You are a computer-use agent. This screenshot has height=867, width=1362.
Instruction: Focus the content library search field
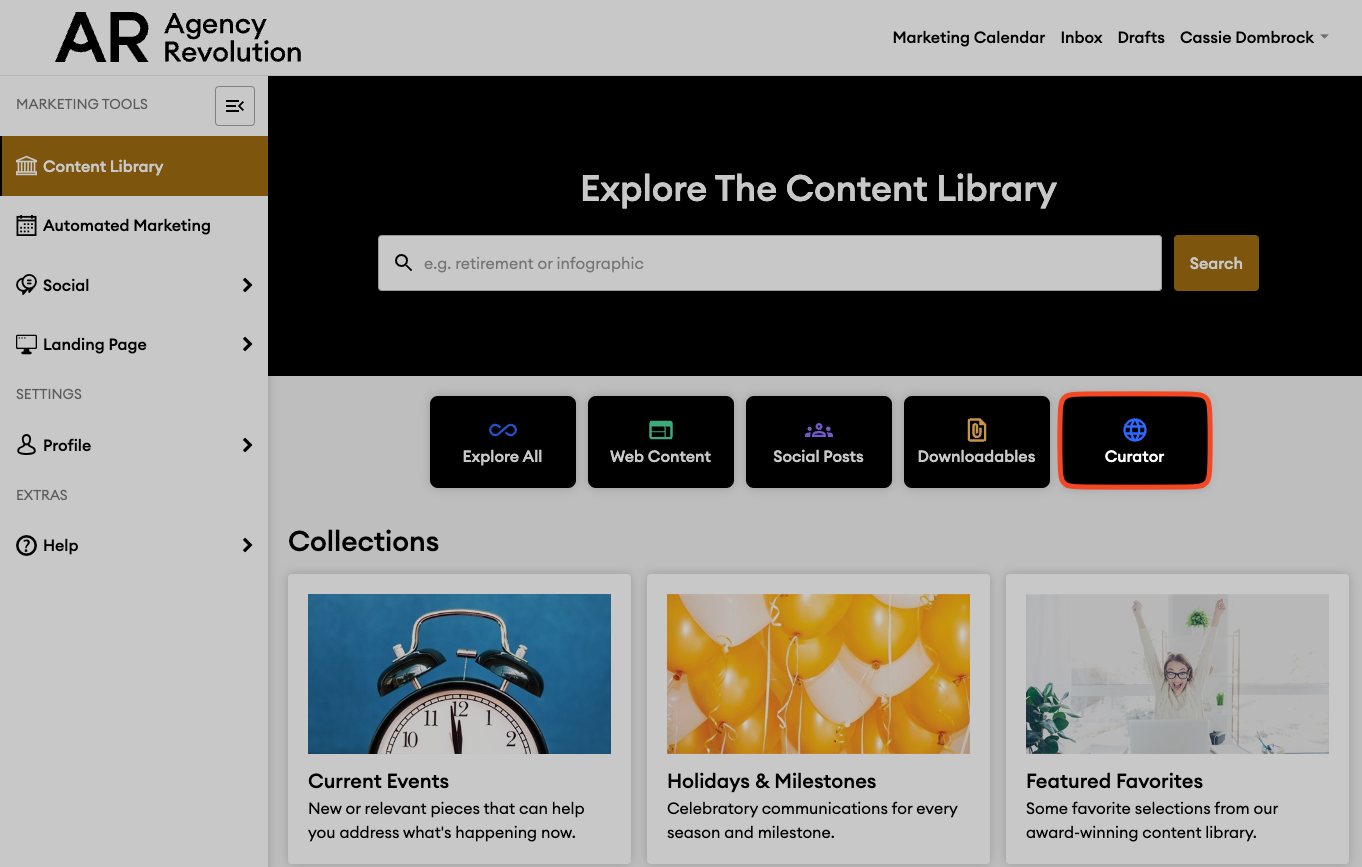pyautogui.click(x=770, y=263)
